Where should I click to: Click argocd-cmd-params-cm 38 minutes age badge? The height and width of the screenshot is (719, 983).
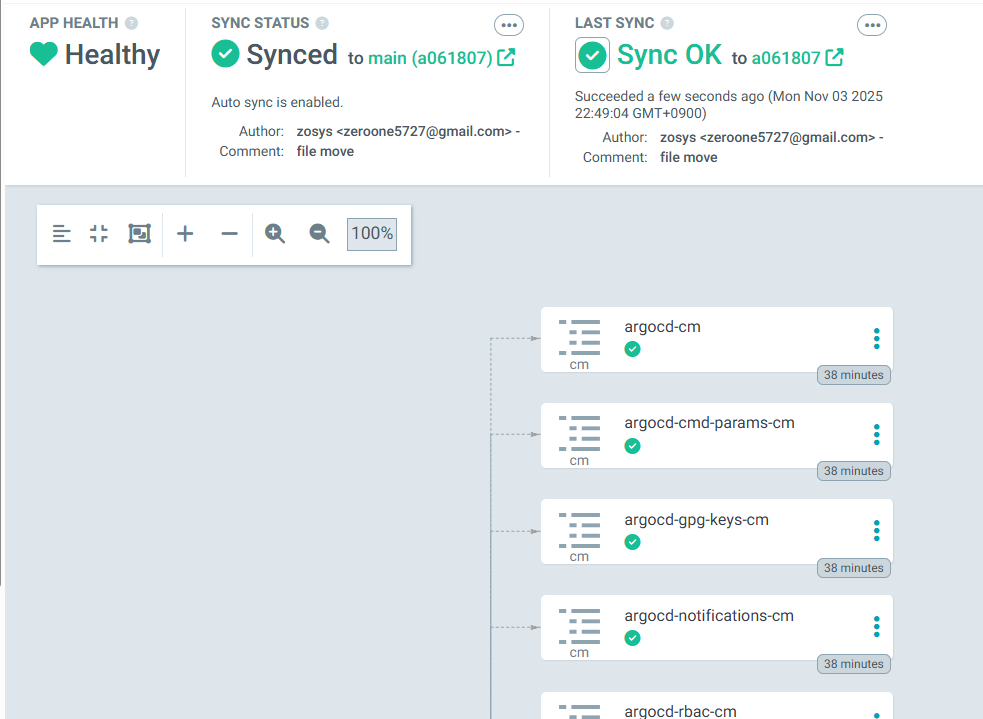coord(854,471)
